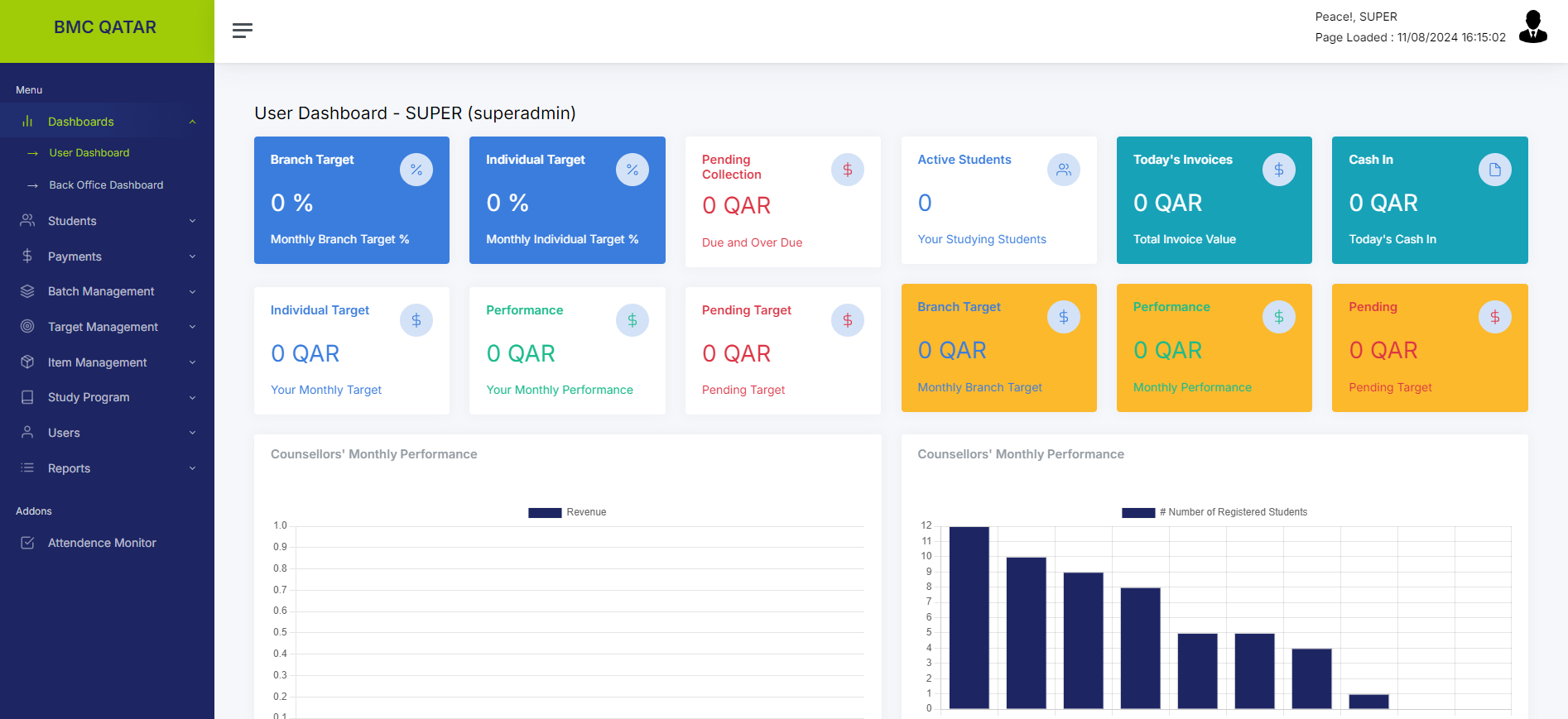Viewport: 1568px width, 719px height.
Task: Click the dollar icon on Pending Collection card
Action: pos(847,170)
